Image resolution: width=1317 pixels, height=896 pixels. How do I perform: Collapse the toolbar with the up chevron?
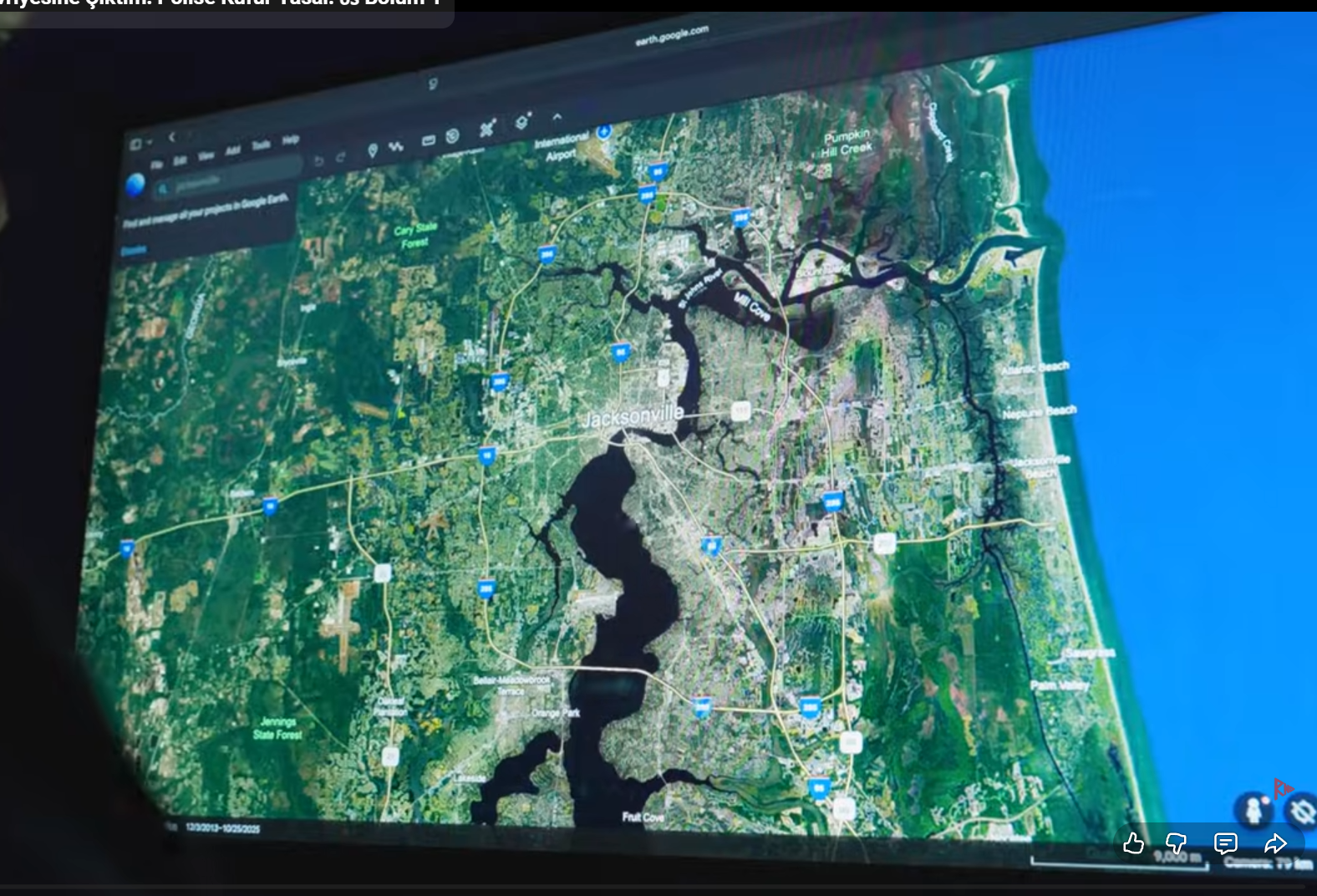[557, 117]
